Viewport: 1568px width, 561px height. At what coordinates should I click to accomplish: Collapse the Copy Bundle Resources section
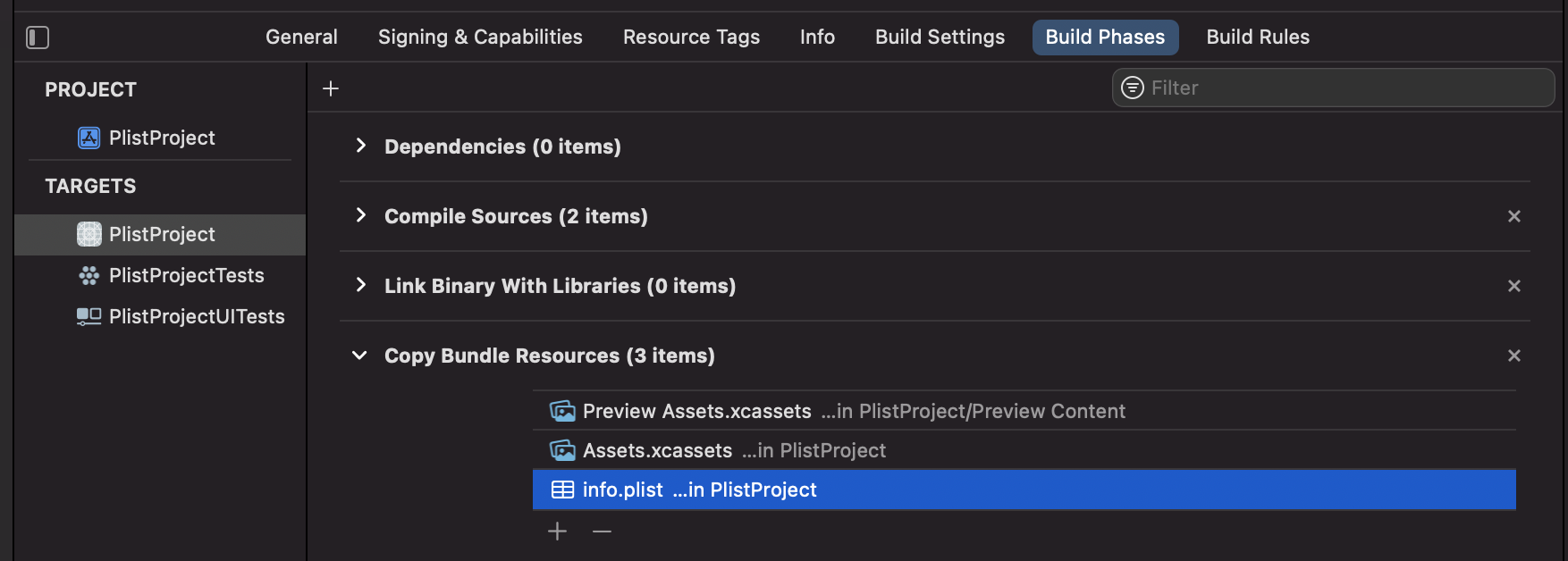click(x=359, y=356)
